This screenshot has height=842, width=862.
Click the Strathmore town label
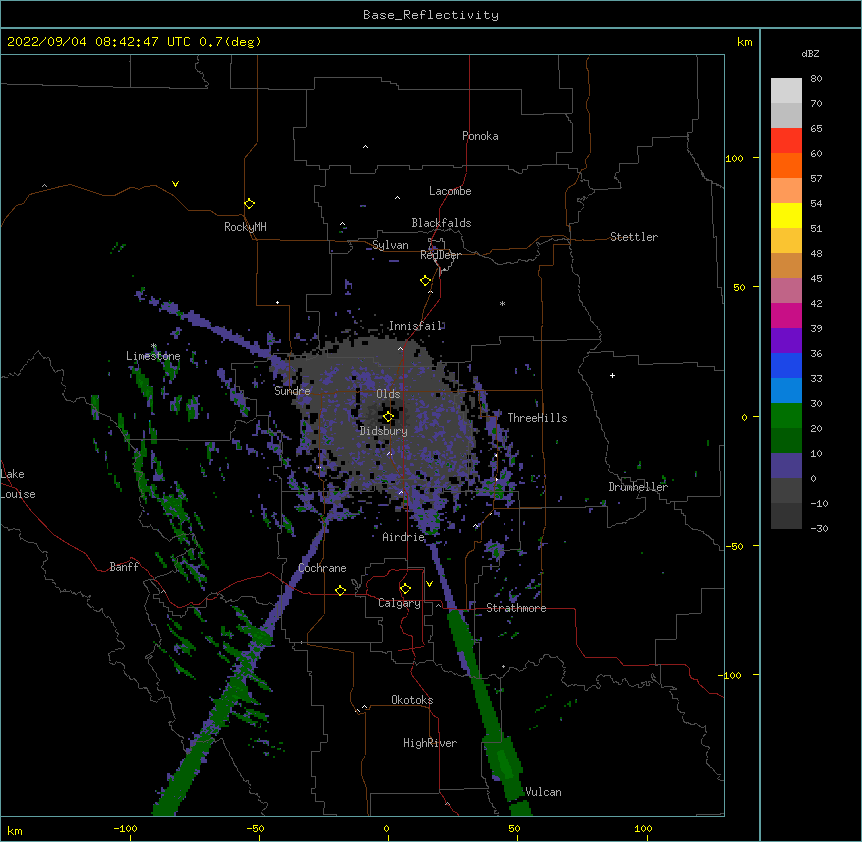(x=516, y=608)
